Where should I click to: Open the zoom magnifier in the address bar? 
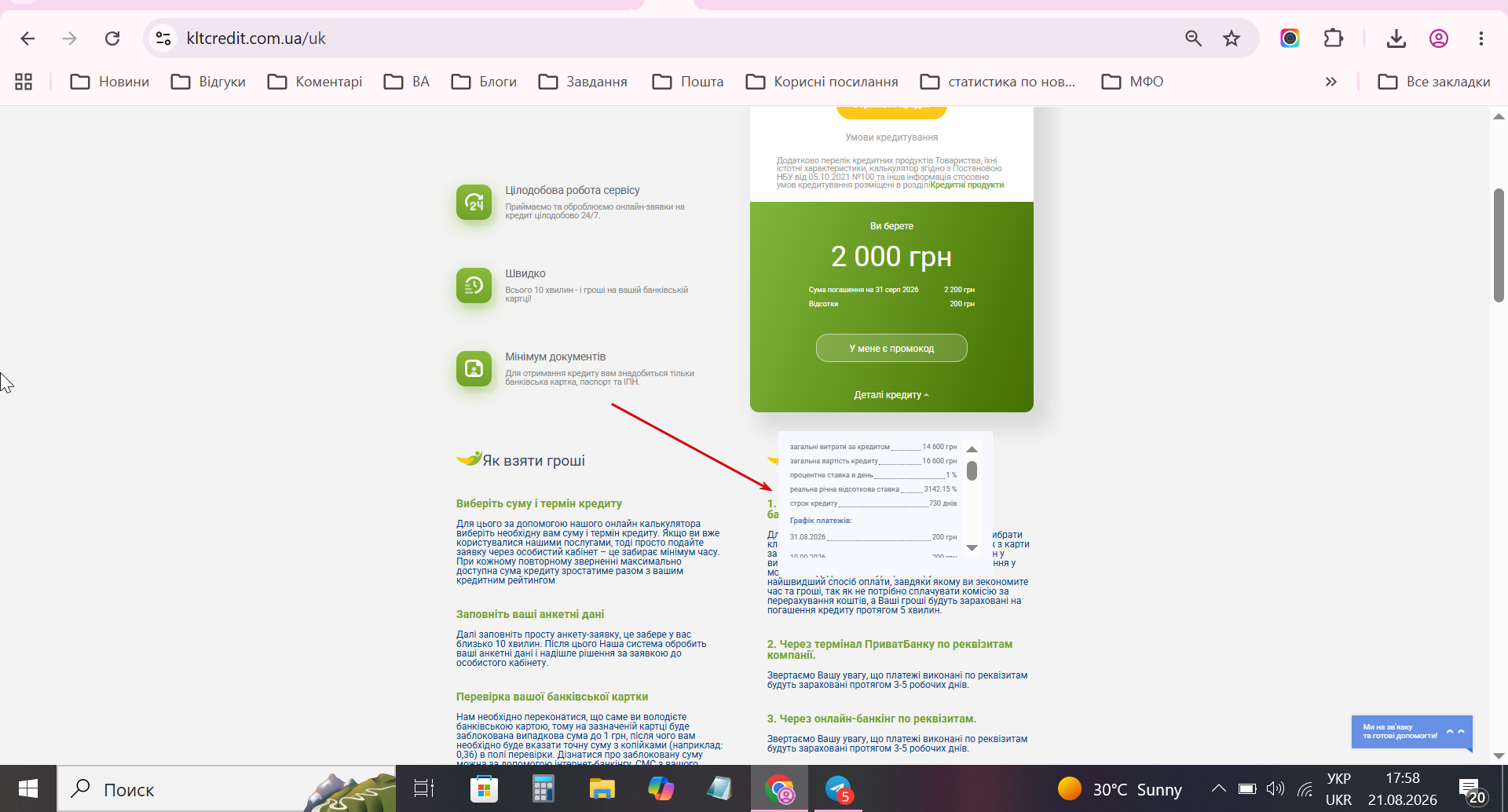(x=1193, y=38)
